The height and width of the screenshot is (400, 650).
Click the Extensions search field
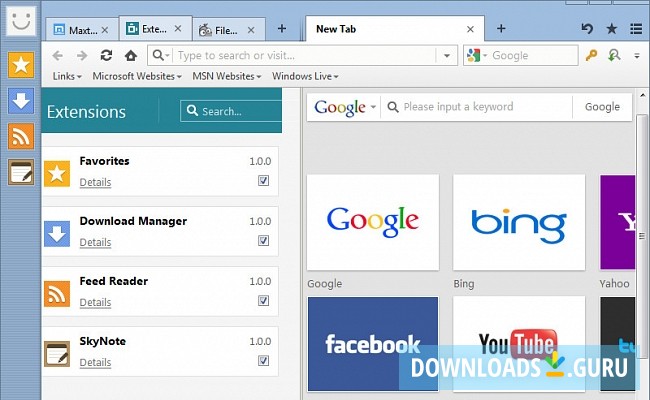tap(231, 111)
